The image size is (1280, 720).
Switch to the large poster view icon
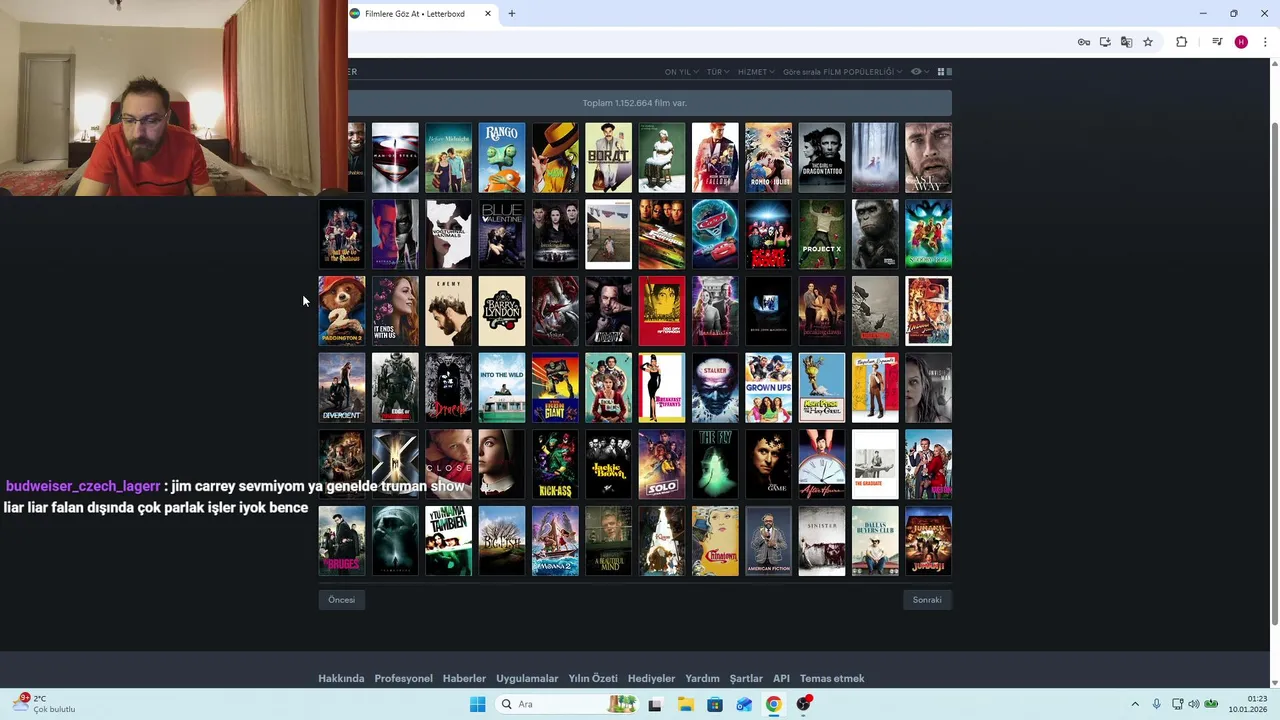(x=949, y=72)
